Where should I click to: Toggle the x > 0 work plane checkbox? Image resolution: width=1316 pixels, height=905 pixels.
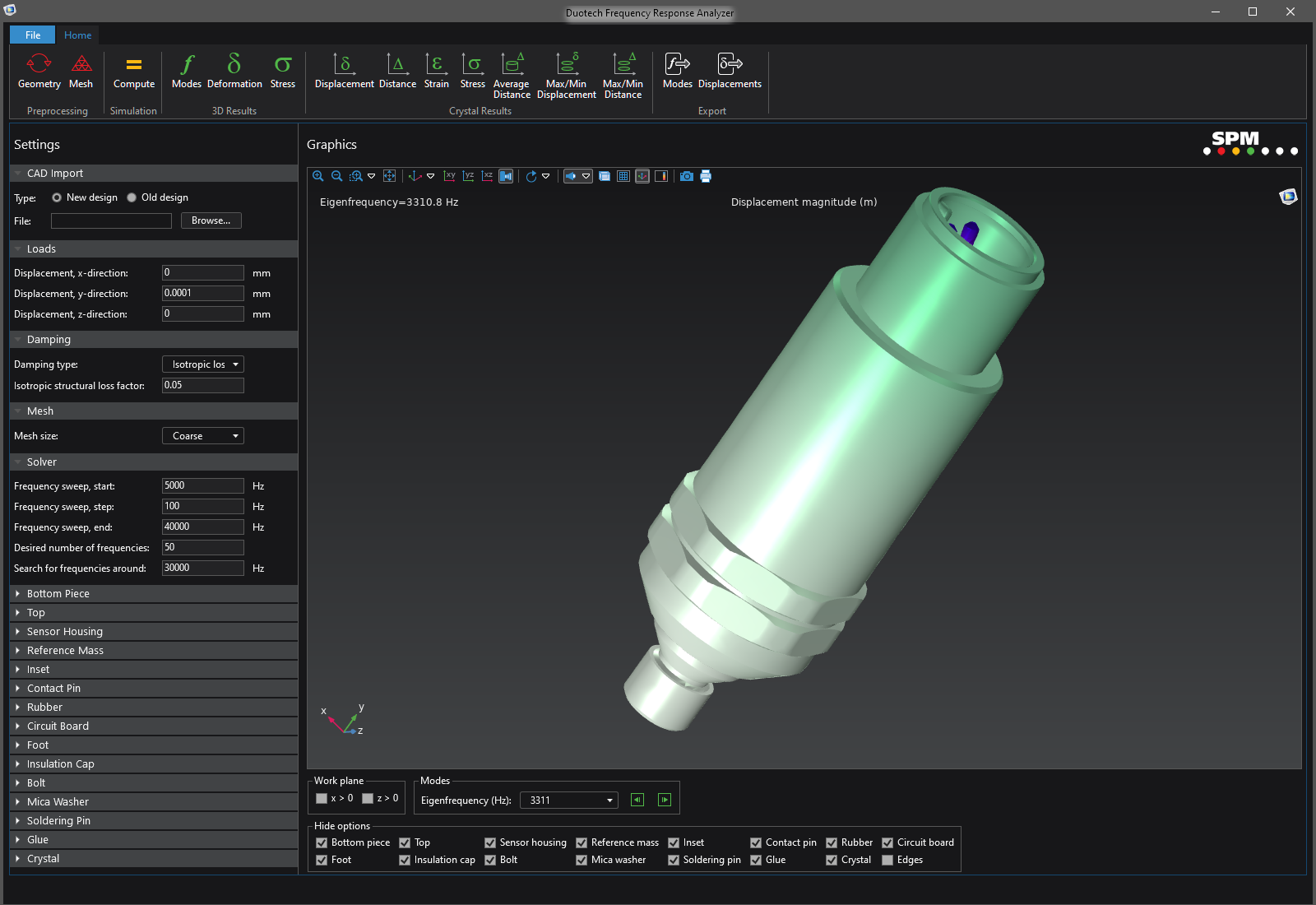[x=322, y=798]
